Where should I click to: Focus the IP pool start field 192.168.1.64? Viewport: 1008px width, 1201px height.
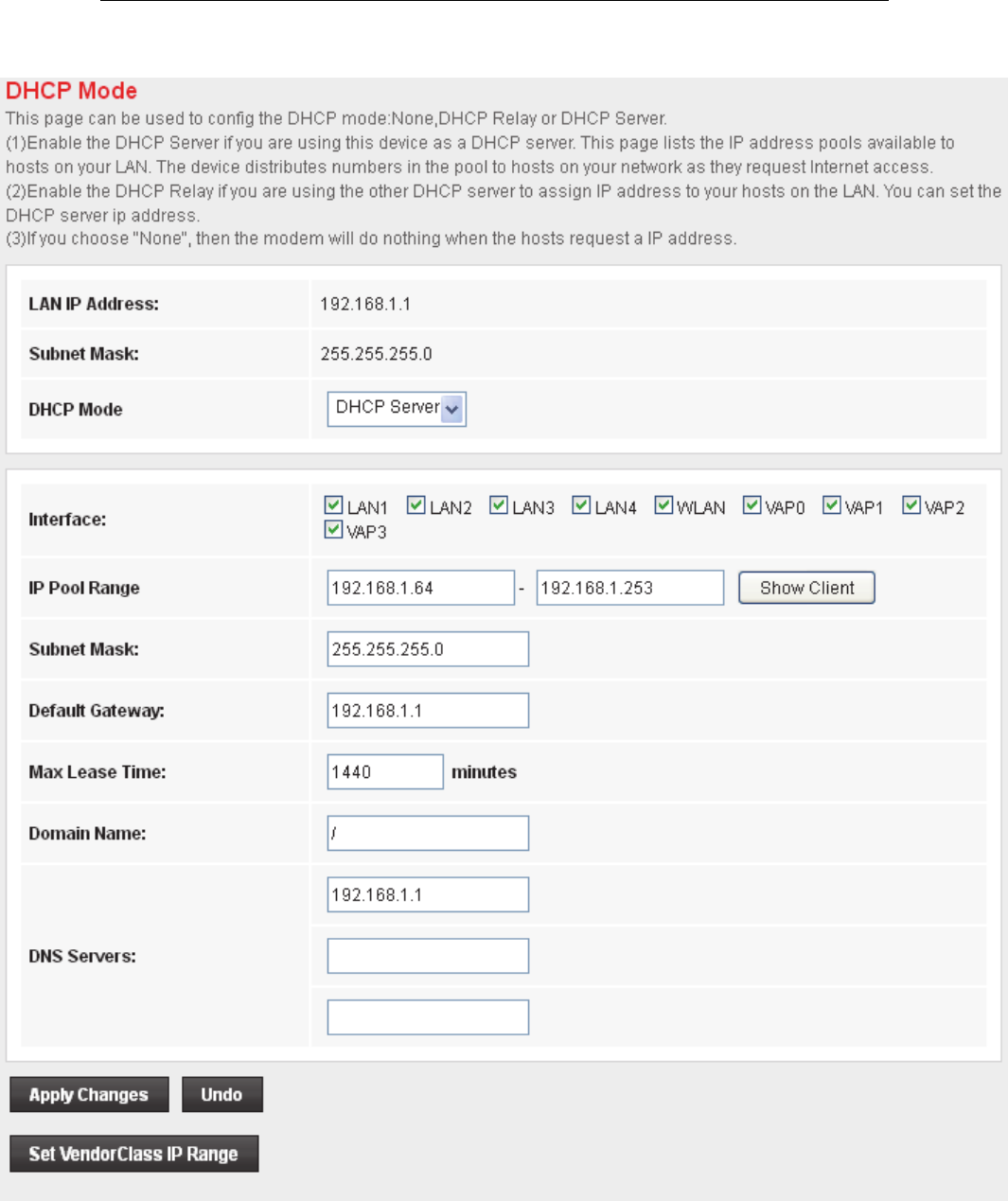421,588
